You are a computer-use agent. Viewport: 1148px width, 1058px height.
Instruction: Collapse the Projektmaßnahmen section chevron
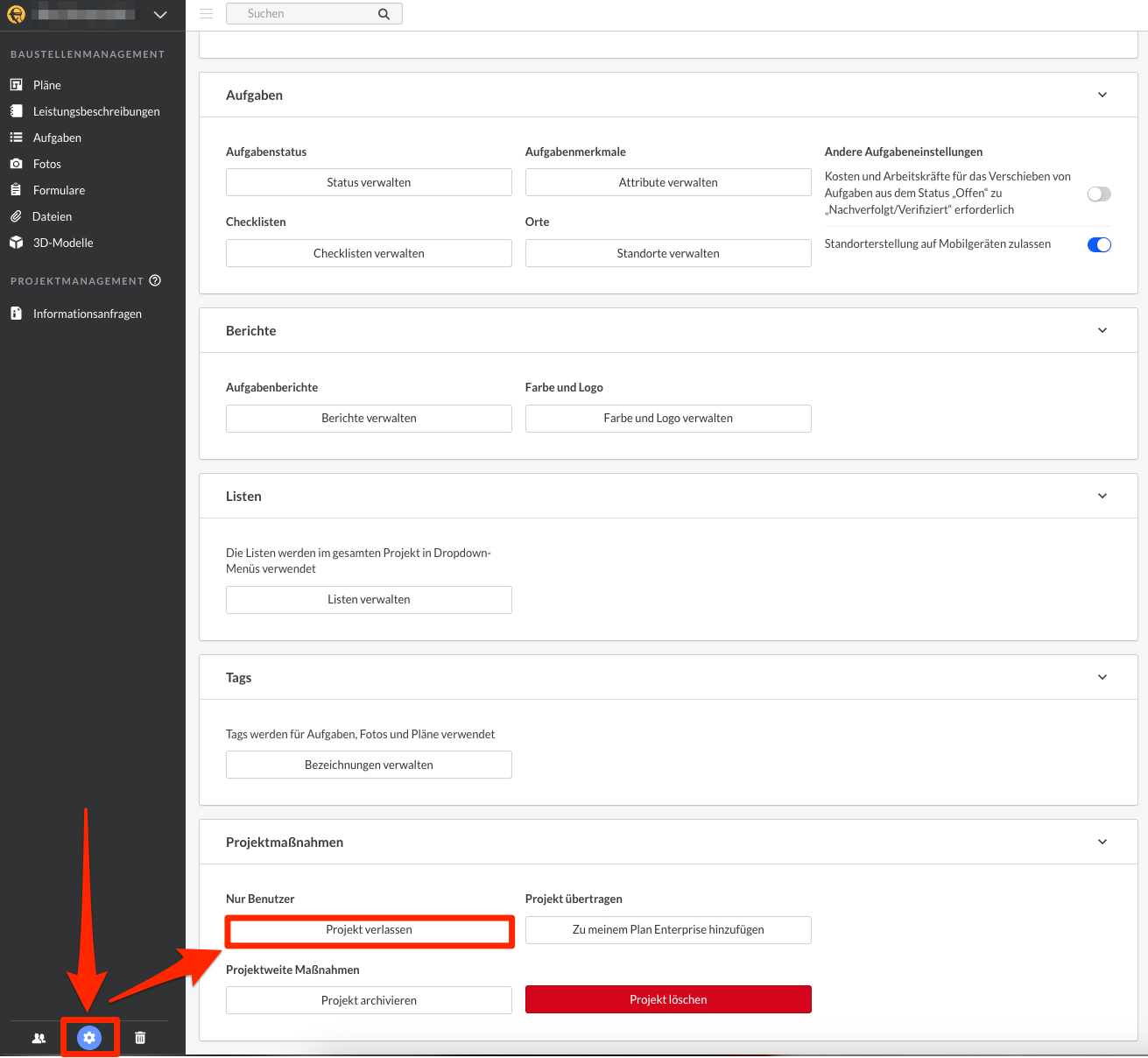[x=1102, y=842]
